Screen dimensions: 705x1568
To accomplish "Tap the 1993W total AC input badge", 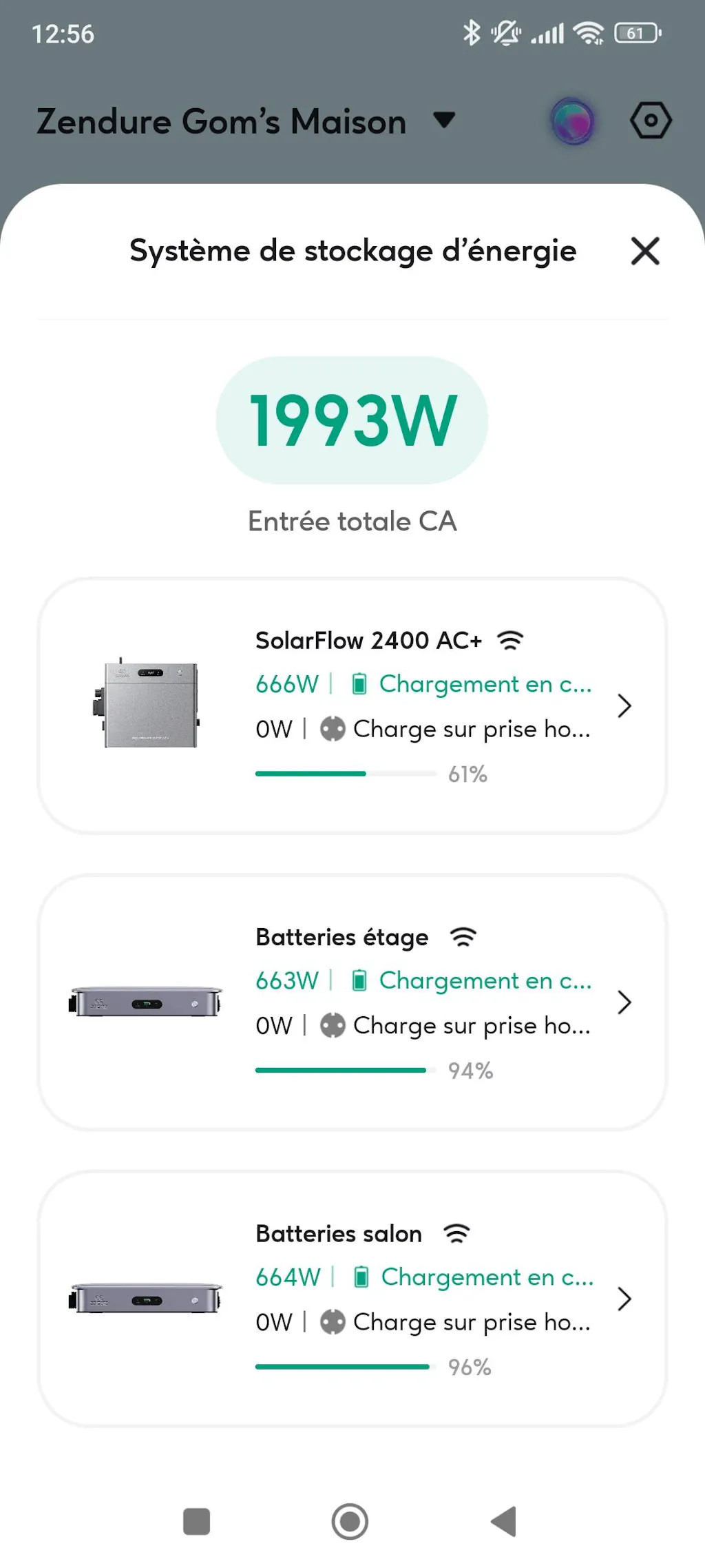I will coord(352,420).
